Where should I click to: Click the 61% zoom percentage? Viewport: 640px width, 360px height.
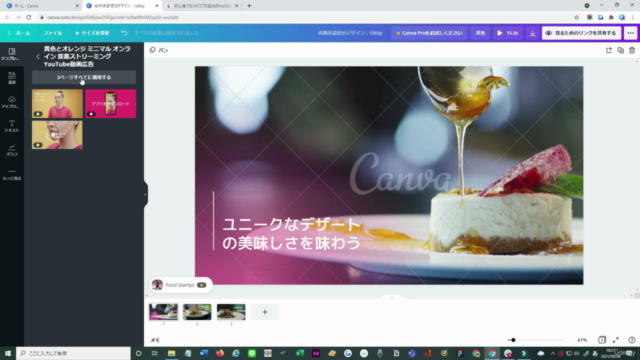(582, 340)
